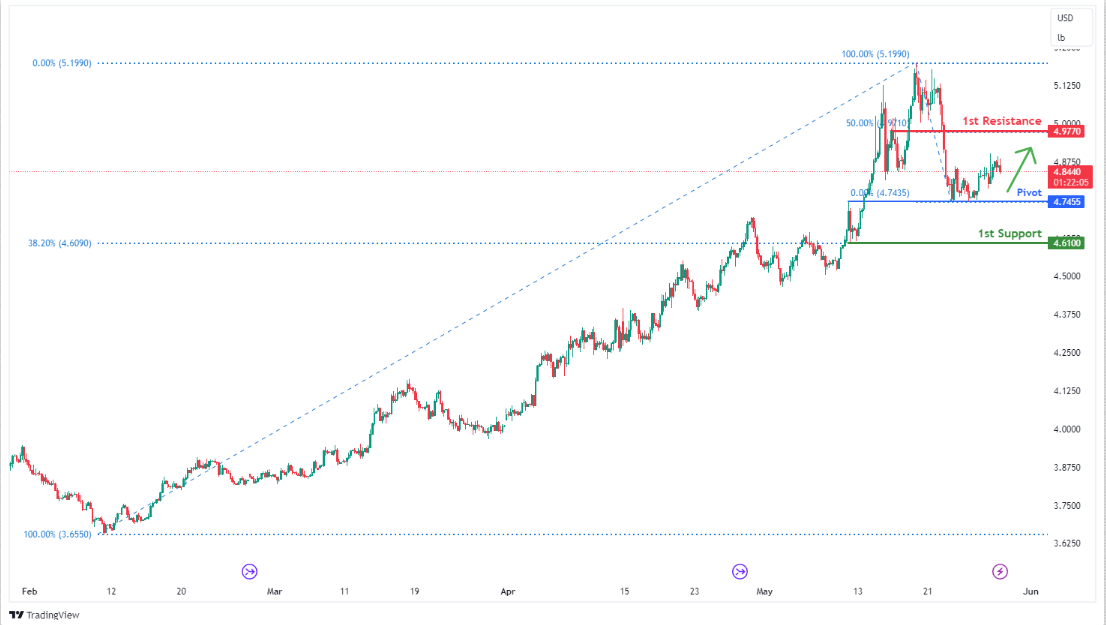Viewport: 1106px width, 625px height.
Task: Click the 50.00% Fibonacci retracement label
Action: [x=877, y=123]
